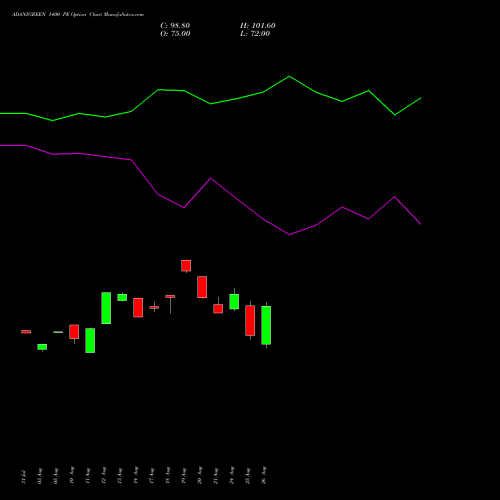Viewport: 500px width, 500px height.
Task: Select the red candle for 14 Aug
Action: 138,307
